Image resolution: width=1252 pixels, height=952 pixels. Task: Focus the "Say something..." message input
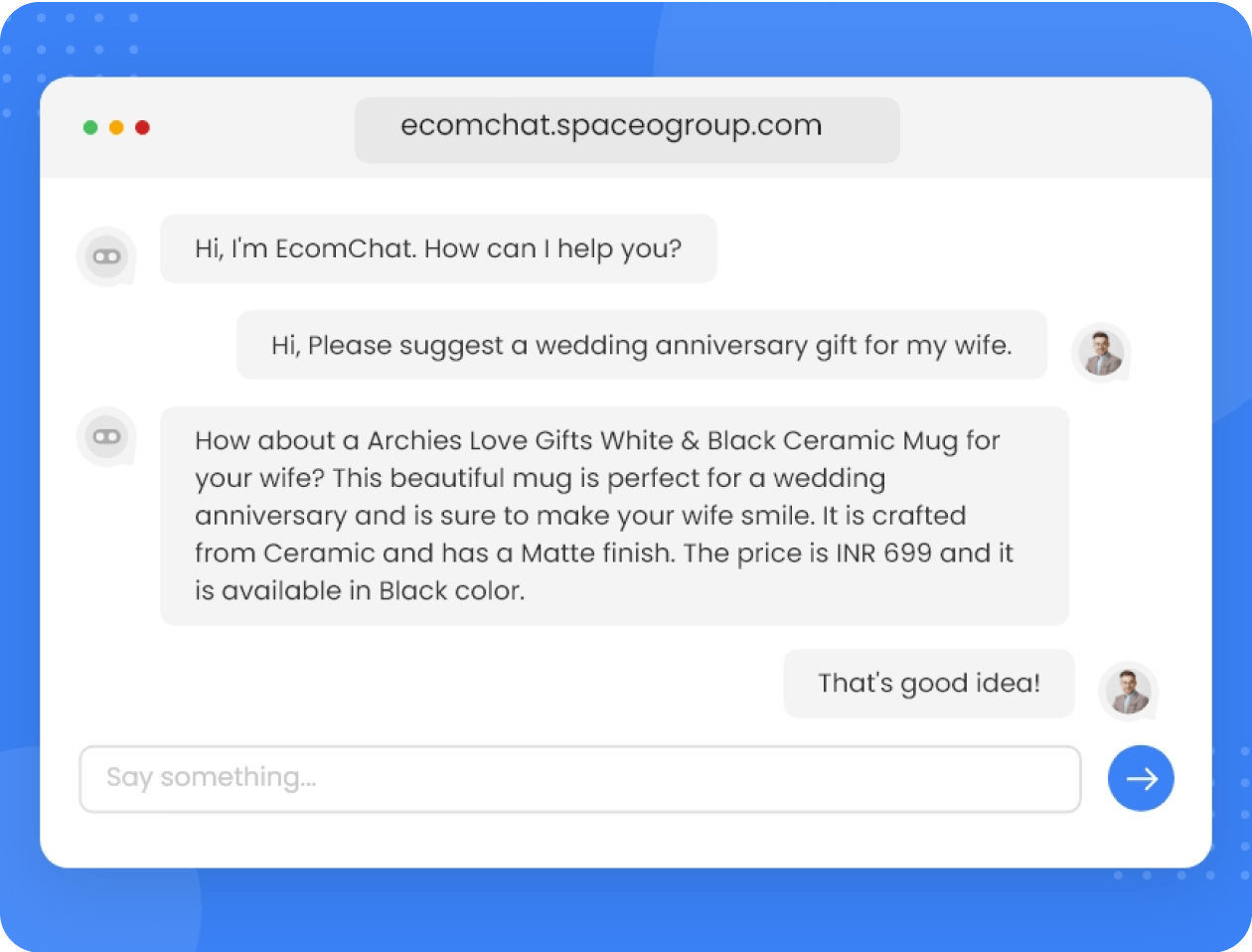click(x=579, y=778)
